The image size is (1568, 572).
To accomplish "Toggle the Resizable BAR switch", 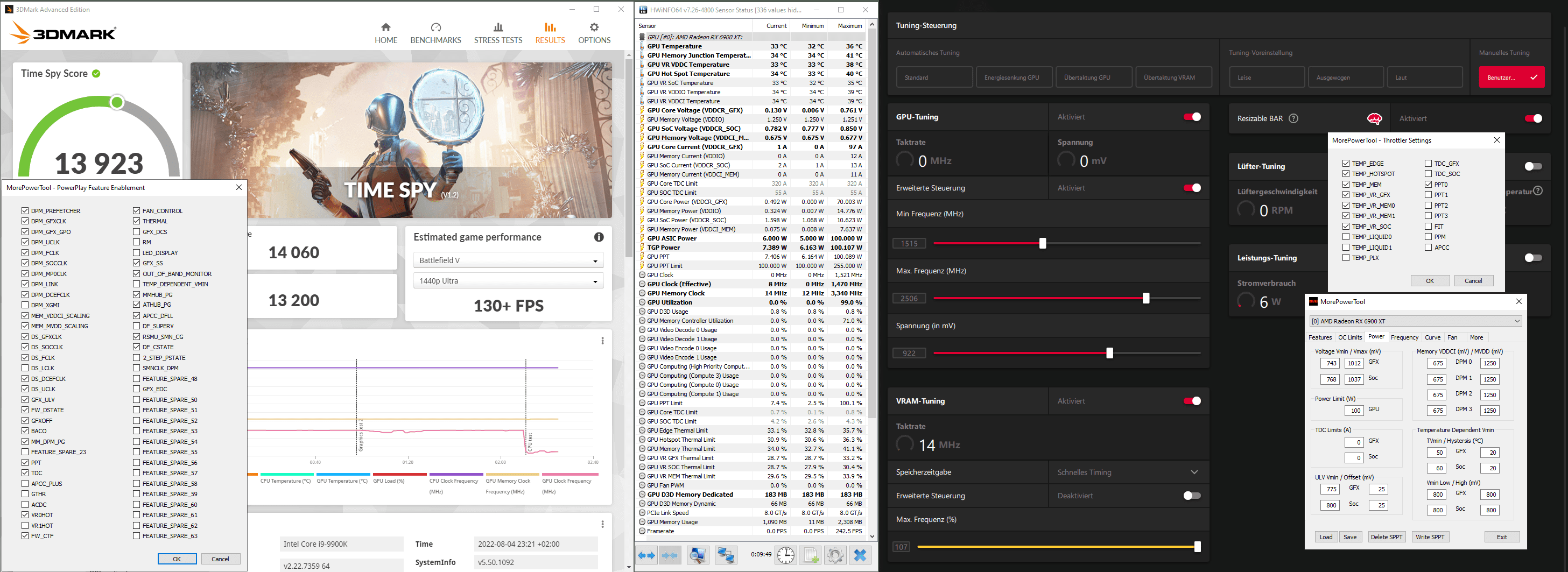I will tap(1532, 119).
